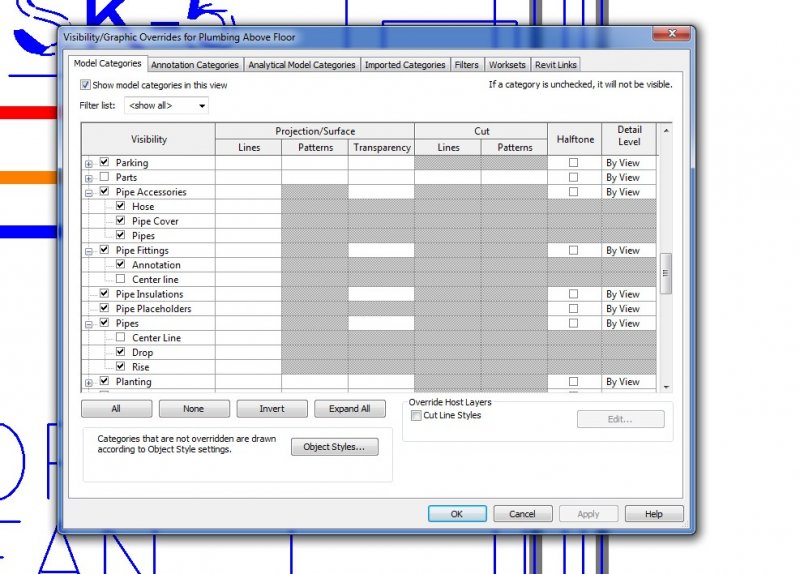Enable Halftone for Planting
800x574 pixels.
[573, 382]
